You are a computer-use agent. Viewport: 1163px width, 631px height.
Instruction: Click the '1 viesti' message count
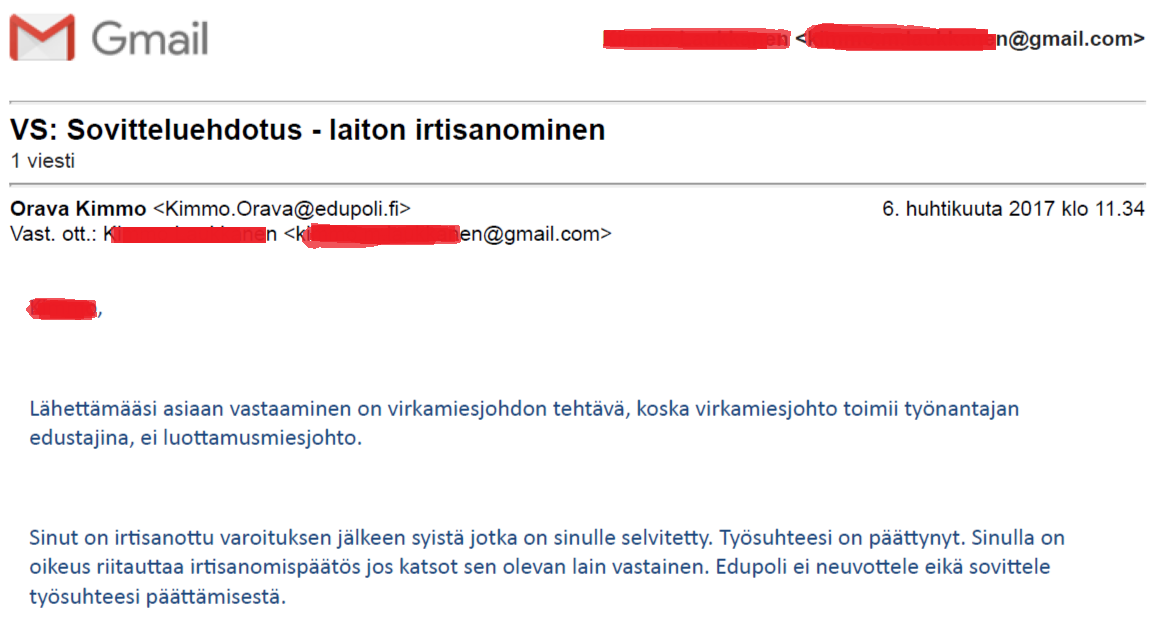point(42,160)
